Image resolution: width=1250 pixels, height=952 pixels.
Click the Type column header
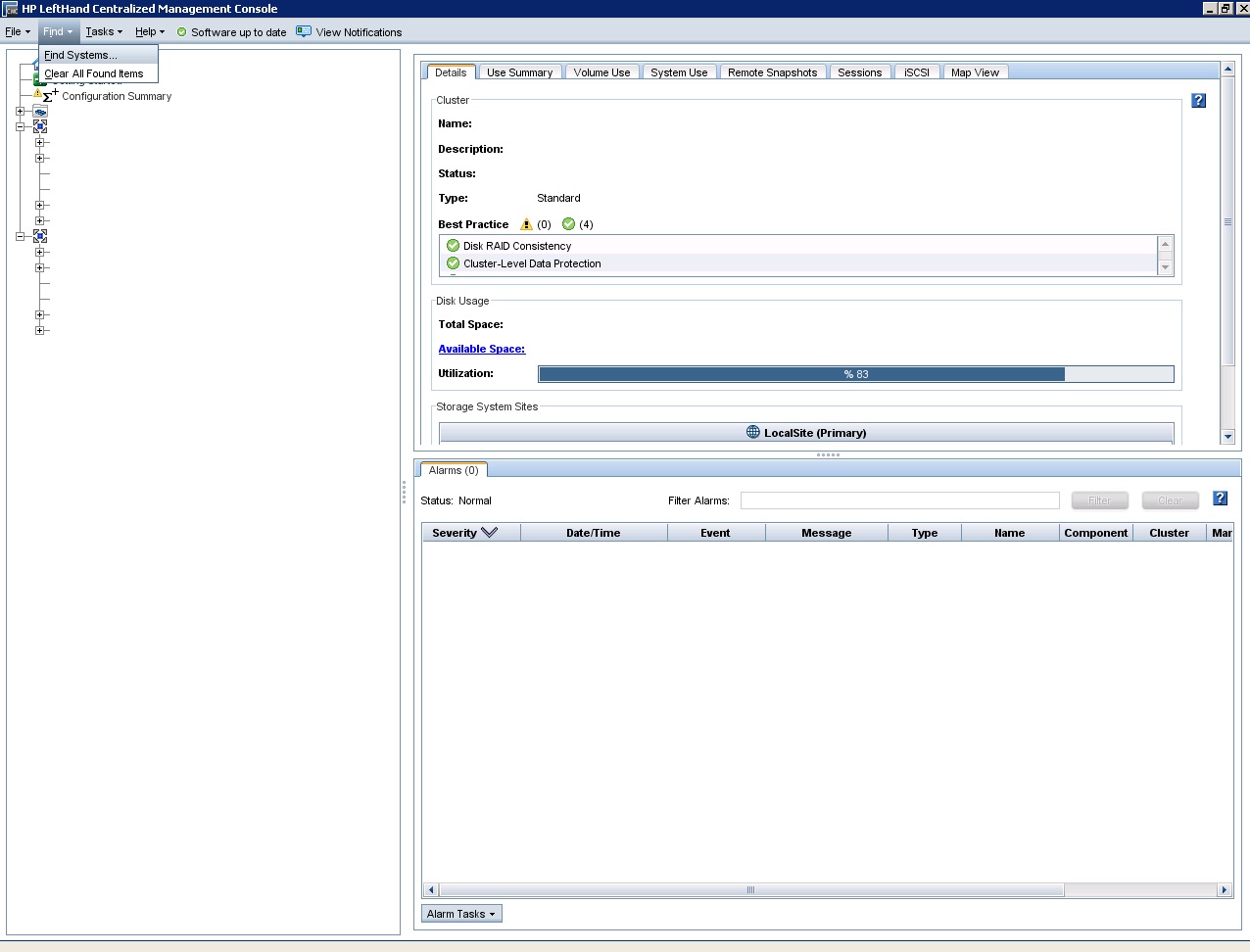click(924, 533)
